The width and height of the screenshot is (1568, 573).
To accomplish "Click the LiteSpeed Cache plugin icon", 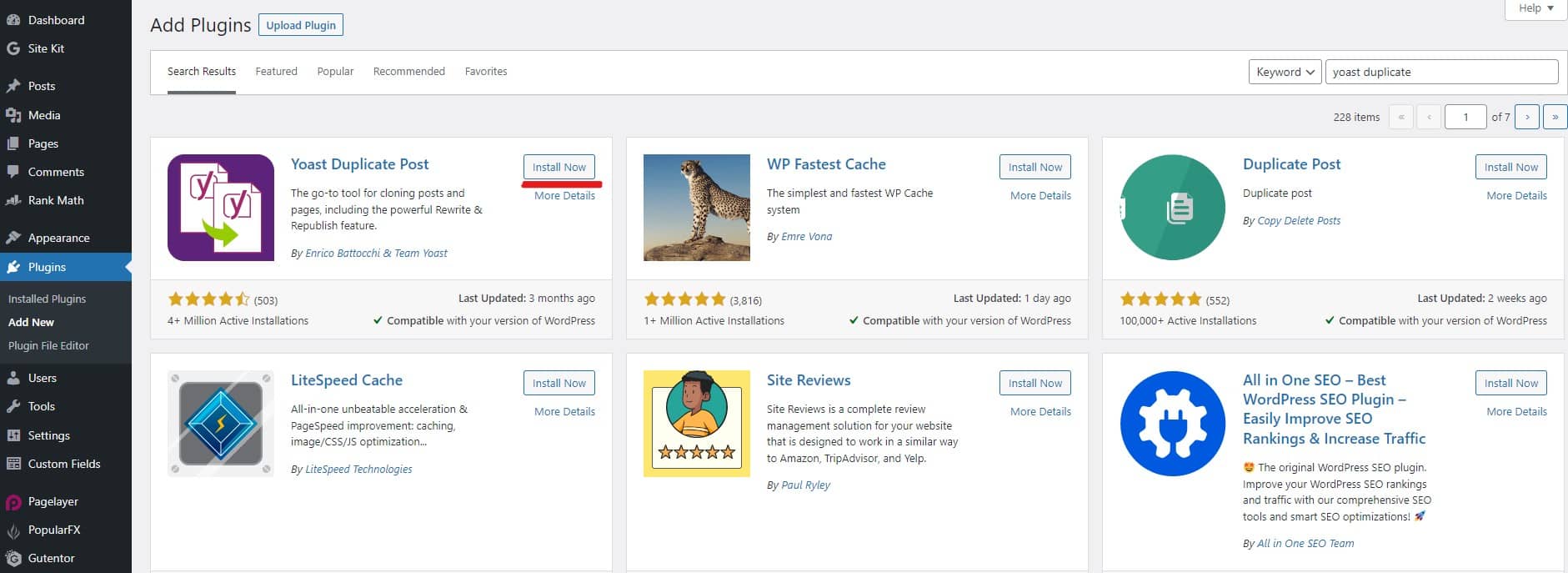I will pyautogui.click(x=221, y=424).
